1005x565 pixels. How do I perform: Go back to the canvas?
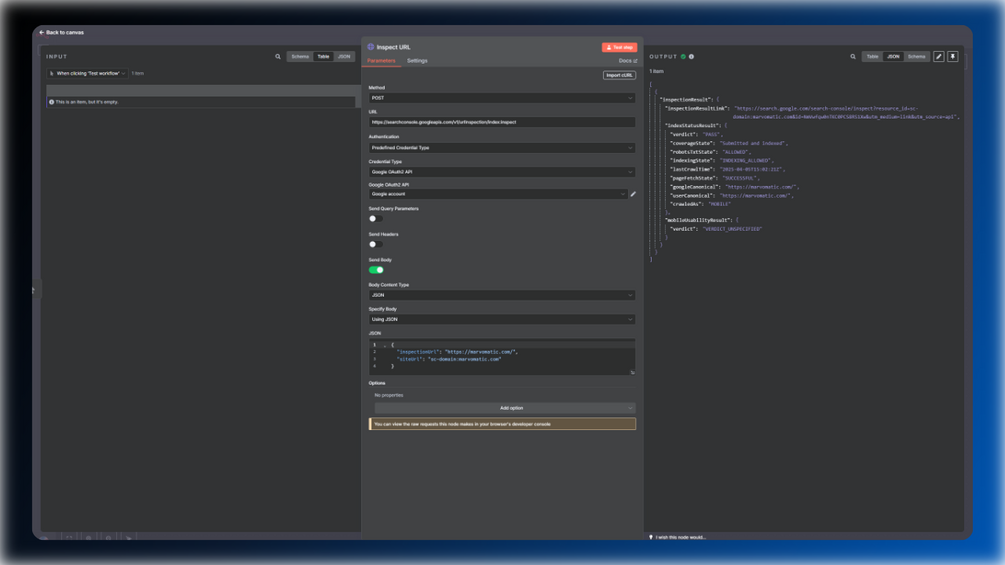(x=62, y=32)
